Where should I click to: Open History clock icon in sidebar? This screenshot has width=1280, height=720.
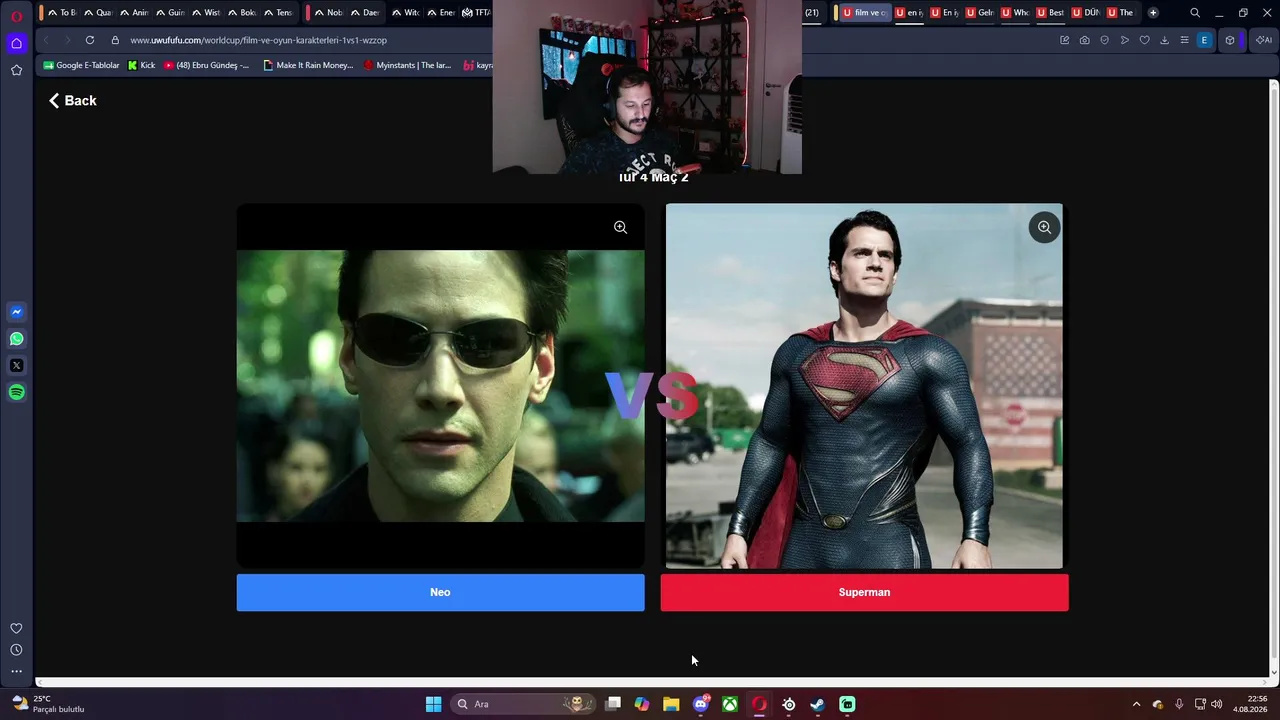[x=16, y=650]
